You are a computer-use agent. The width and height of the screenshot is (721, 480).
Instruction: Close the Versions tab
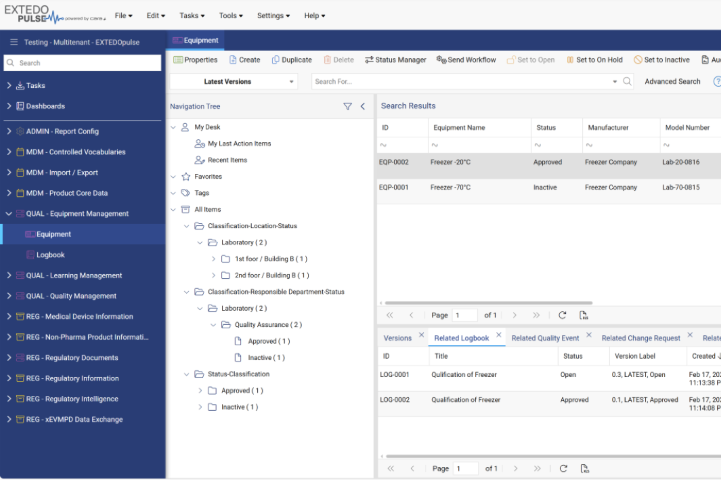click(x=421, y=335)
